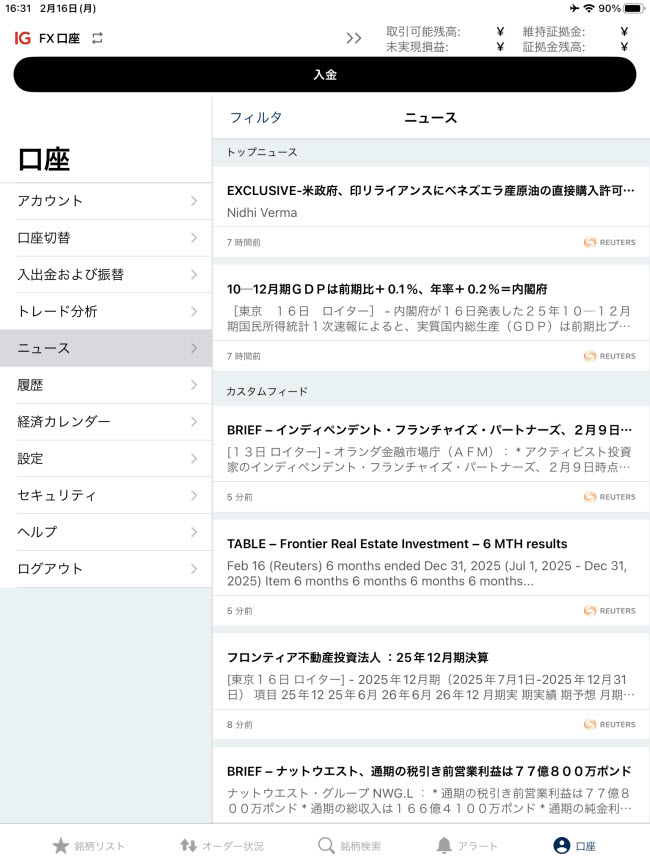The image size is (650, 866).
Task: Open the BRIEF インディペンデント・フランチャイズ article
Action: click(431, 459)
